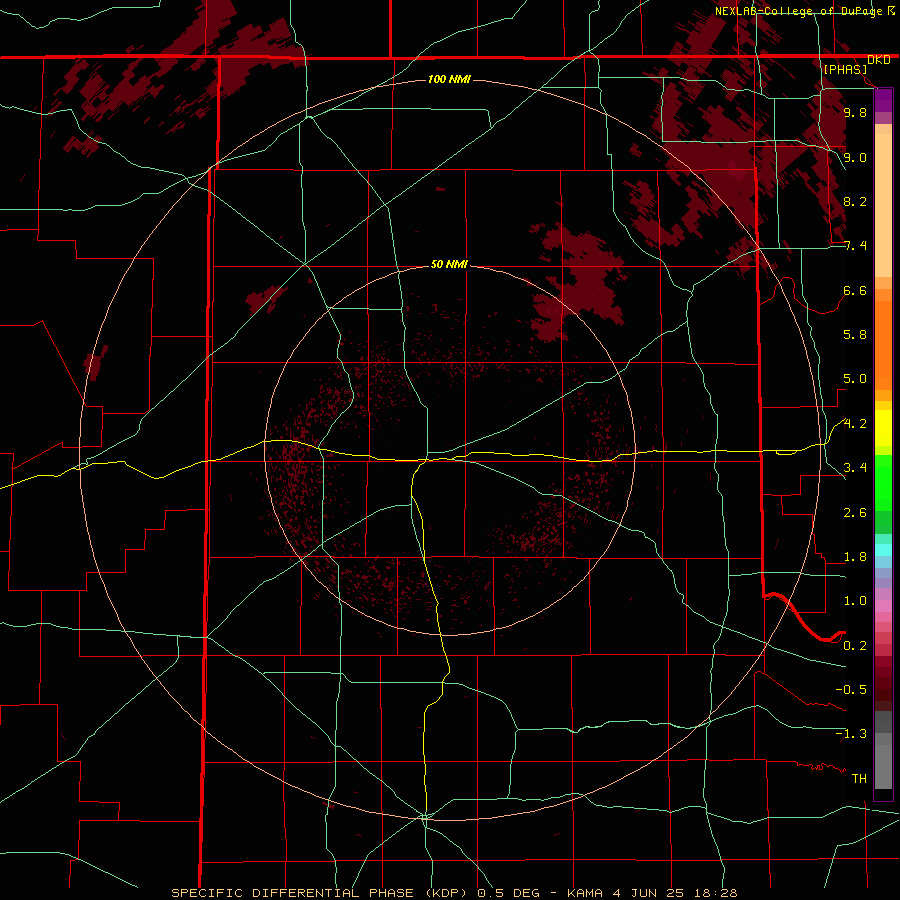Image resolution: width=900 pixels, height=900 pixels.
Task: Click the 3.4 scale value
Action: click(x=855, y=468)
